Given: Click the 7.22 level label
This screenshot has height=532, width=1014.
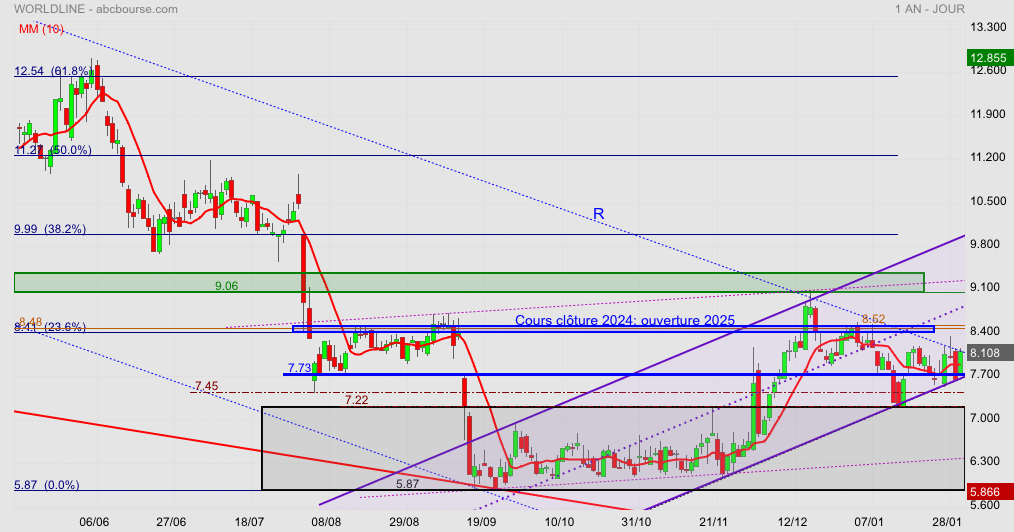Looking at the screenshot, I should click(356, 400).
